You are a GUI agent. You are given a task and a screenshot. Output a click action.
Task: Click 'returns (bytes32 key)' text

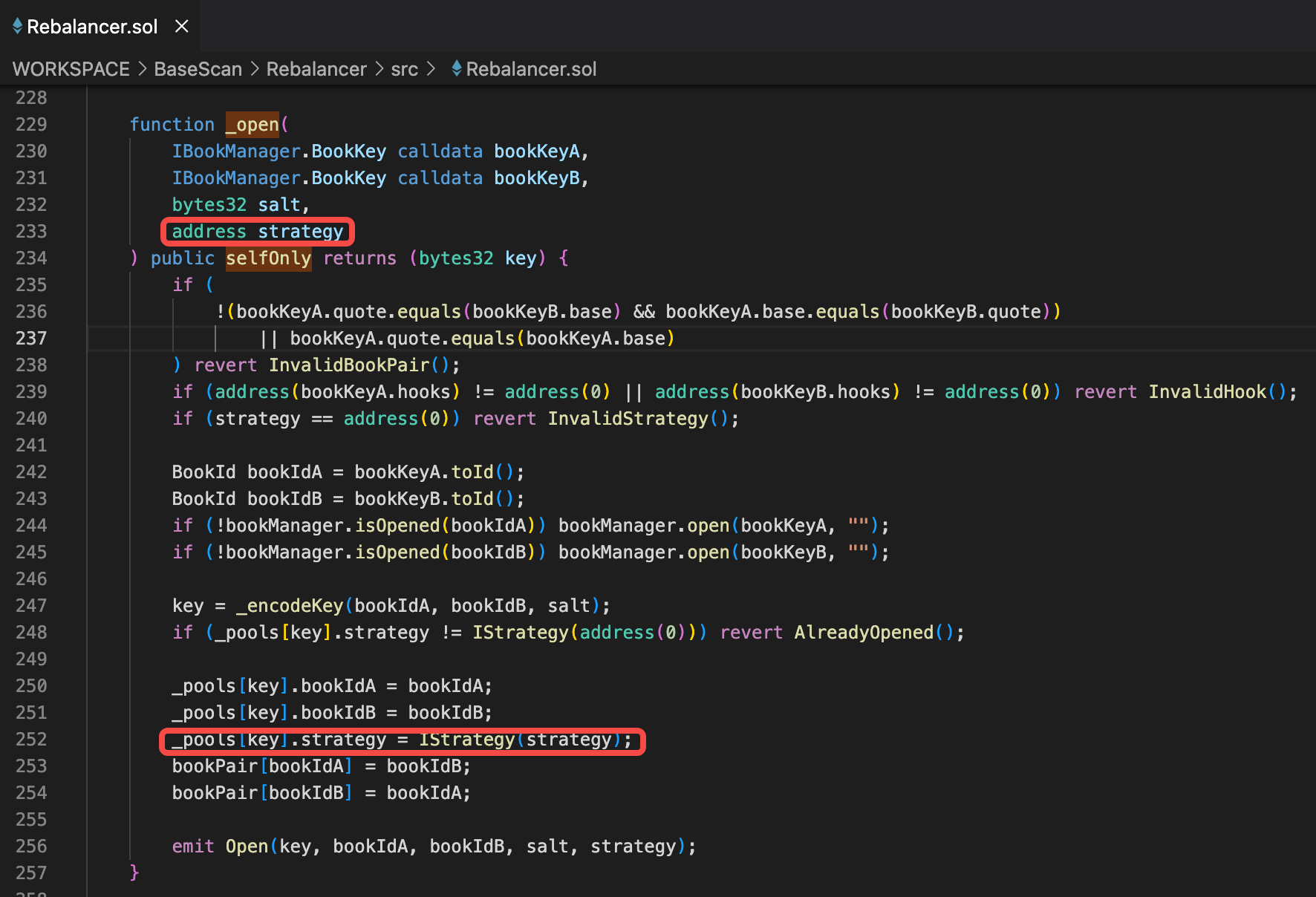tap(434, 258)
